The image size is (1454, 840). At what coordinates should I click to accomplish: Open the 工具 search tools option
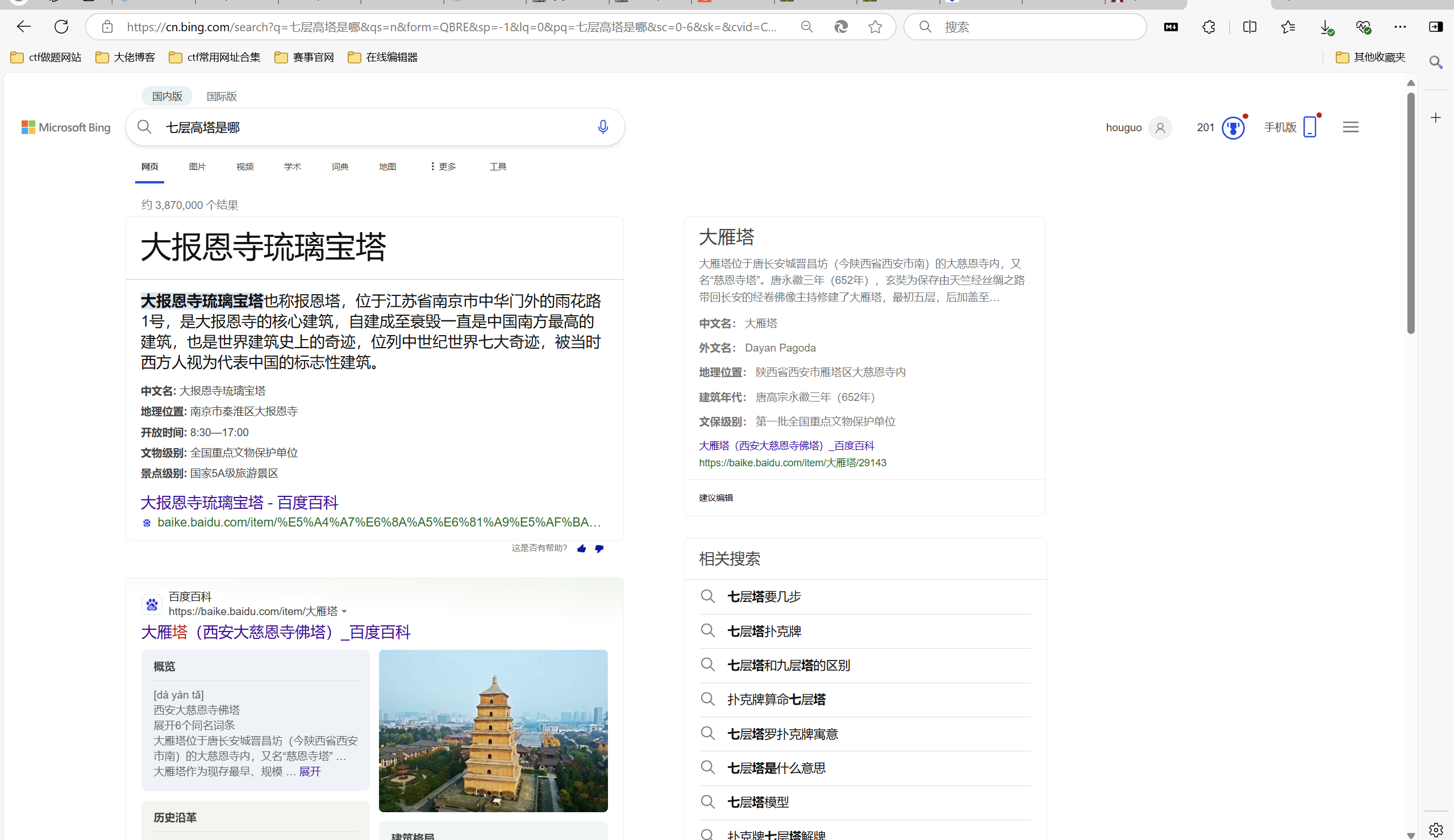pos(498,167)
